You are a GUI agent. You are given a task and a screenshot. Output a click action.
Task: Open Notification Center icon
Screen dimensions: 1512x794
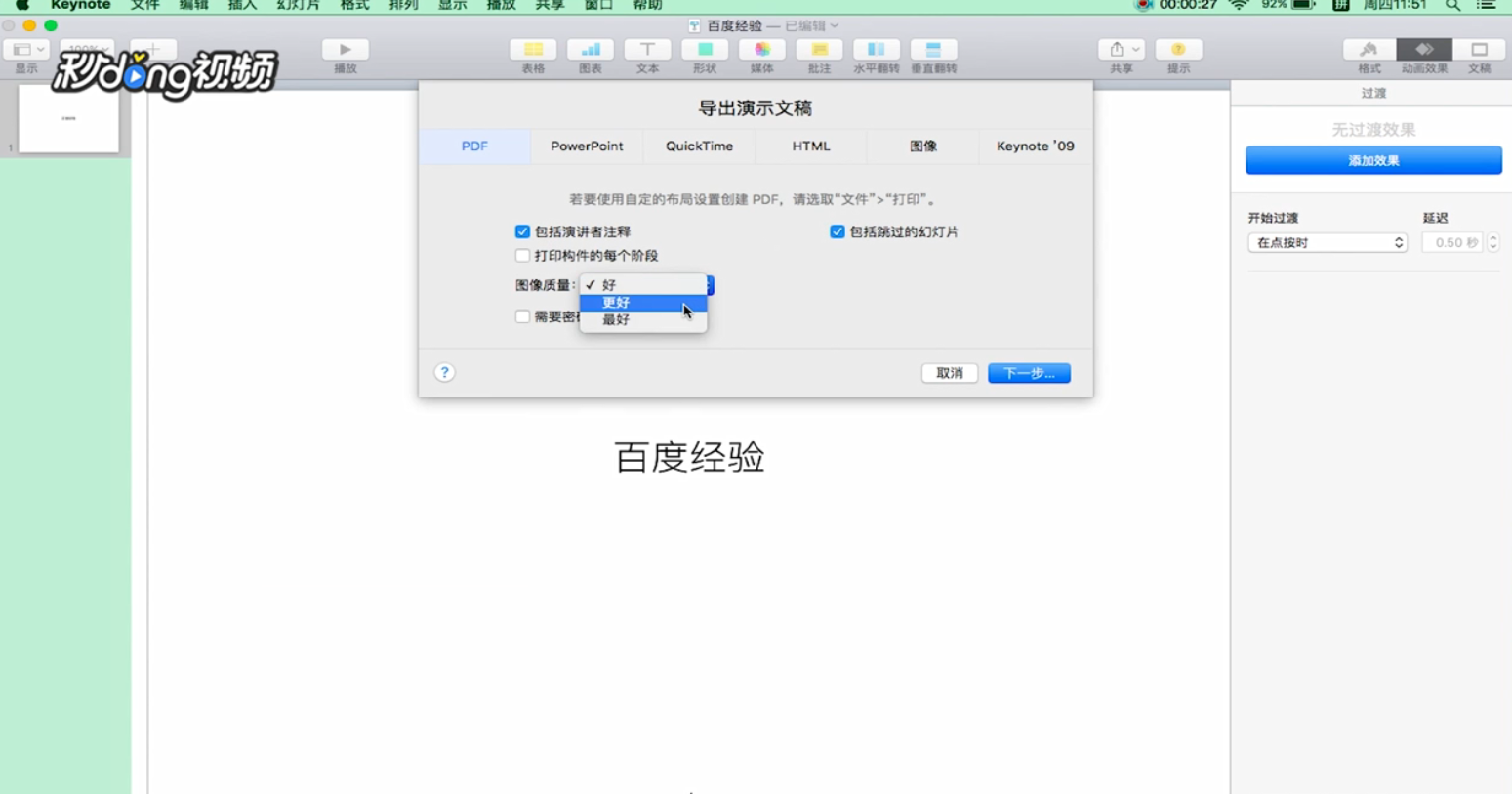click(1487, 6)
